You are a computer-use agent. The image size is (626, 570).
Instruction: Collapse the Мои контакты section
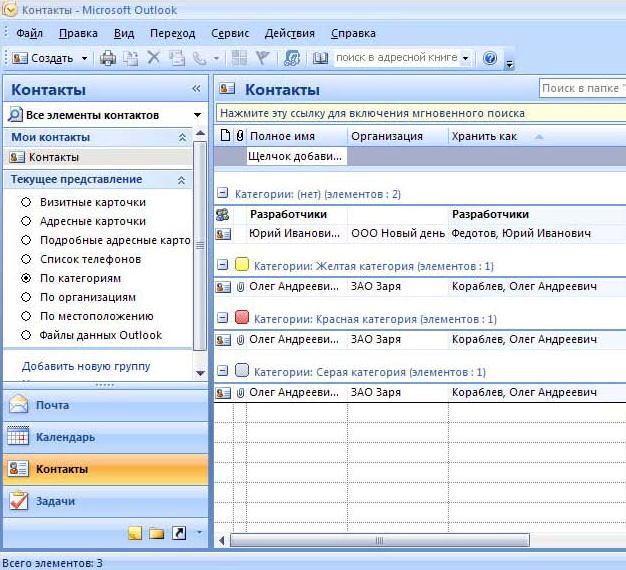[182, 137]
